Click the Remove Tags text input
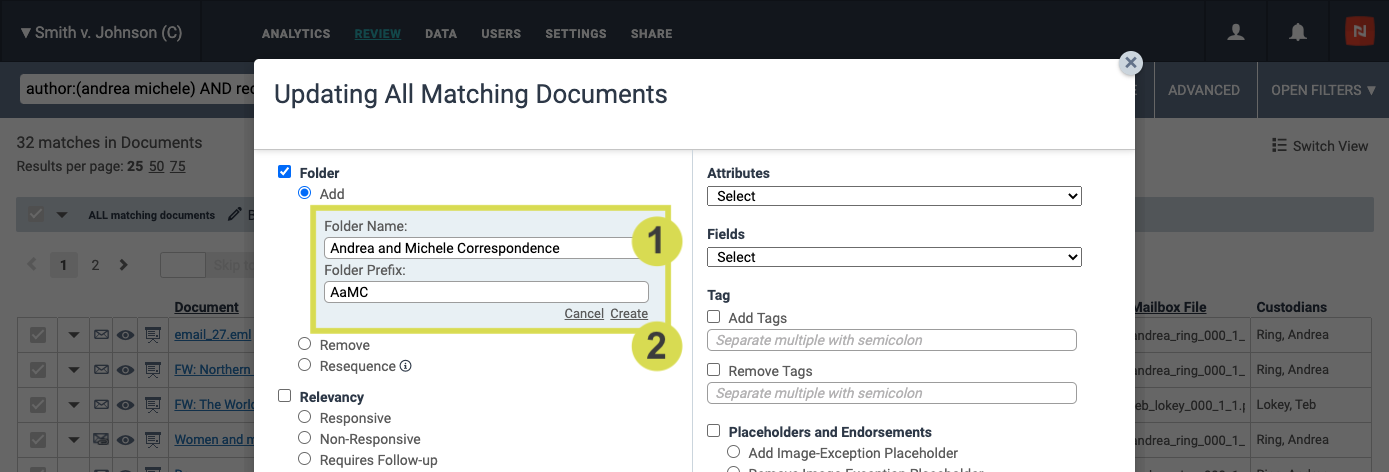This screenshot has height=472, width=1389. point(892,393)
